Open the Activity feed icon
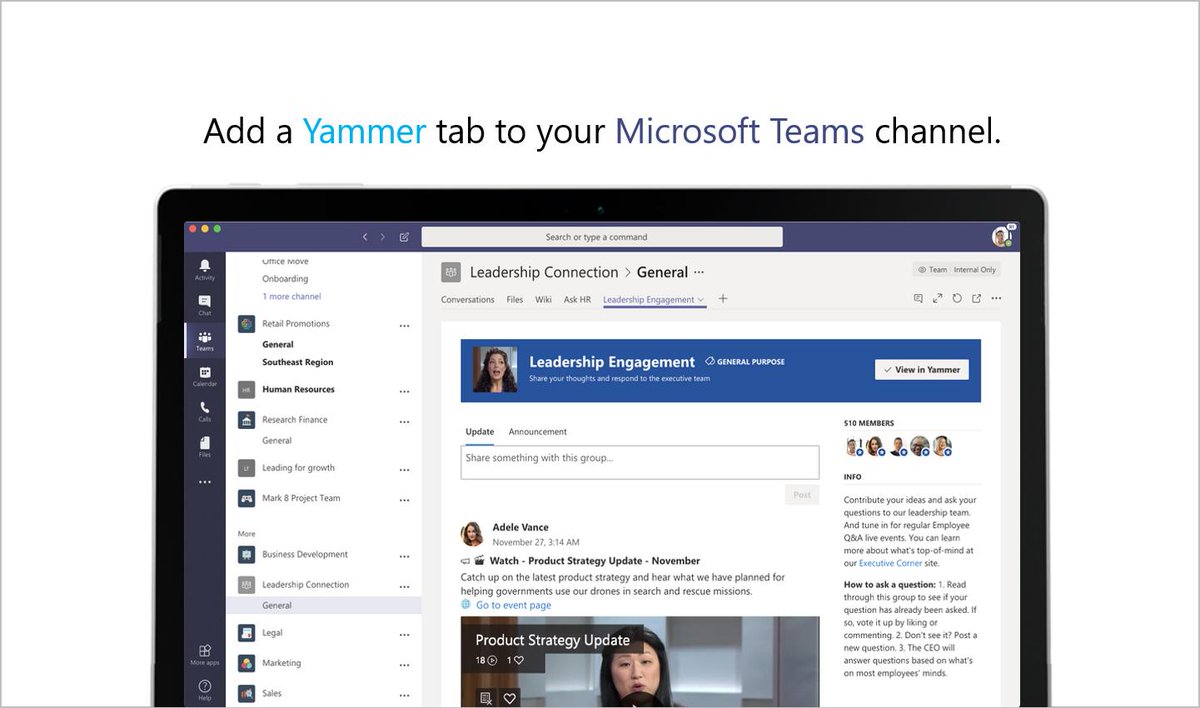Viewport: 1200px width, 708px height. pos(204,269)
